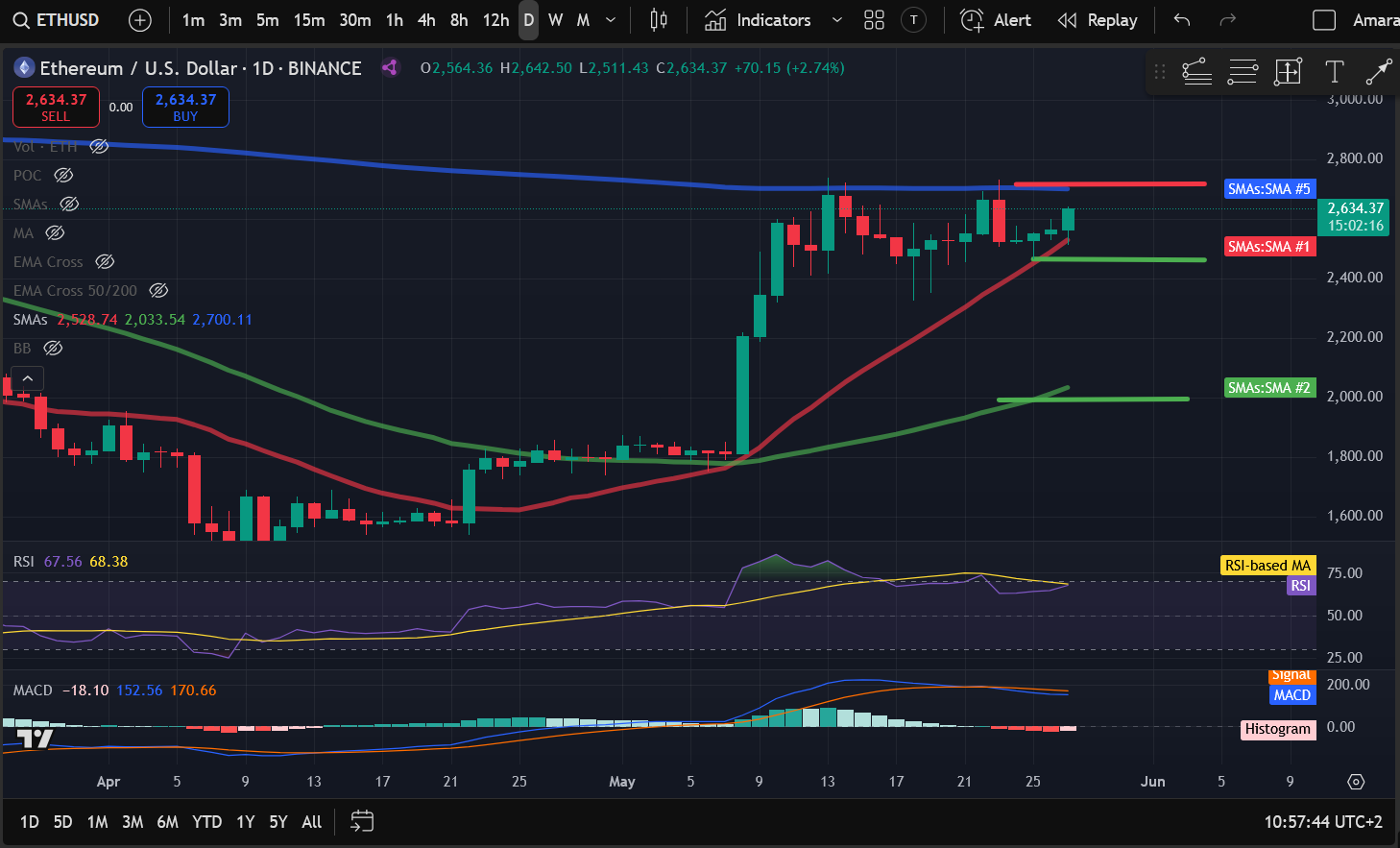1400x848 pixels.
Task: Toggle visibility of the BB indicator
Action: coord(53,348)
